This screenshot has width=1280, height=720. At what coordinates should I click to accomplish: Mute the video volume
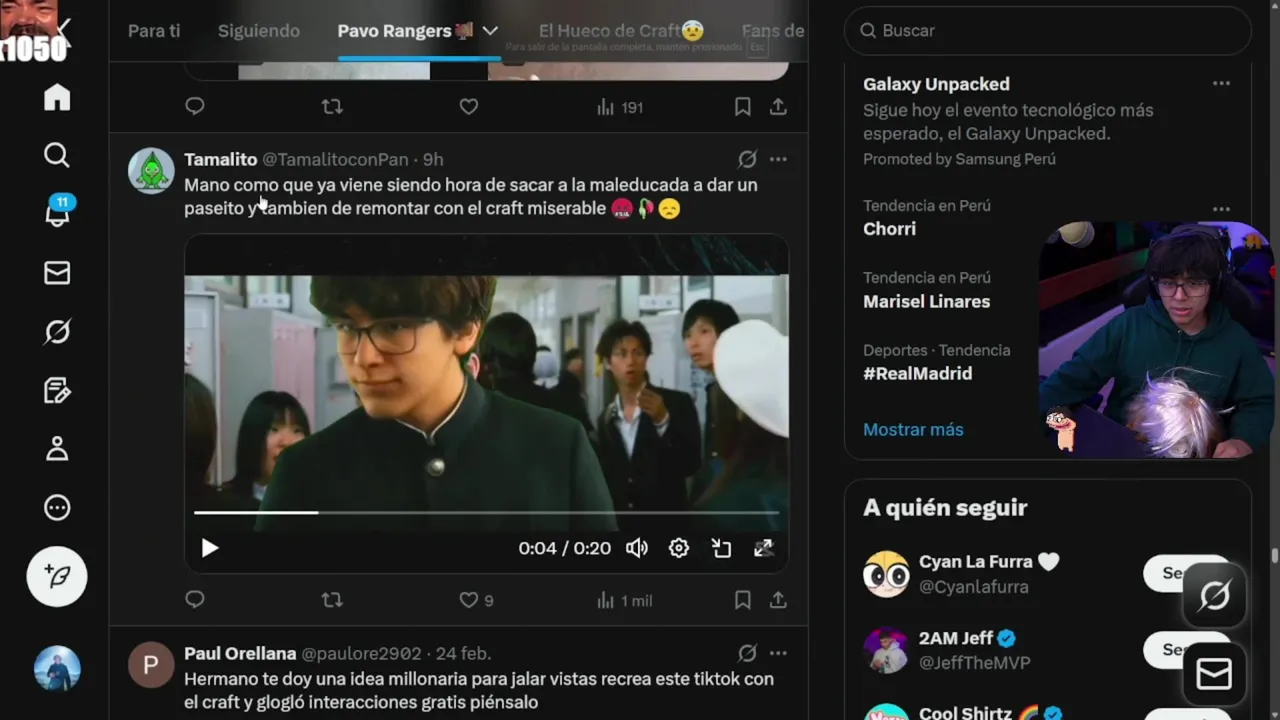click(x=637, y=548)
